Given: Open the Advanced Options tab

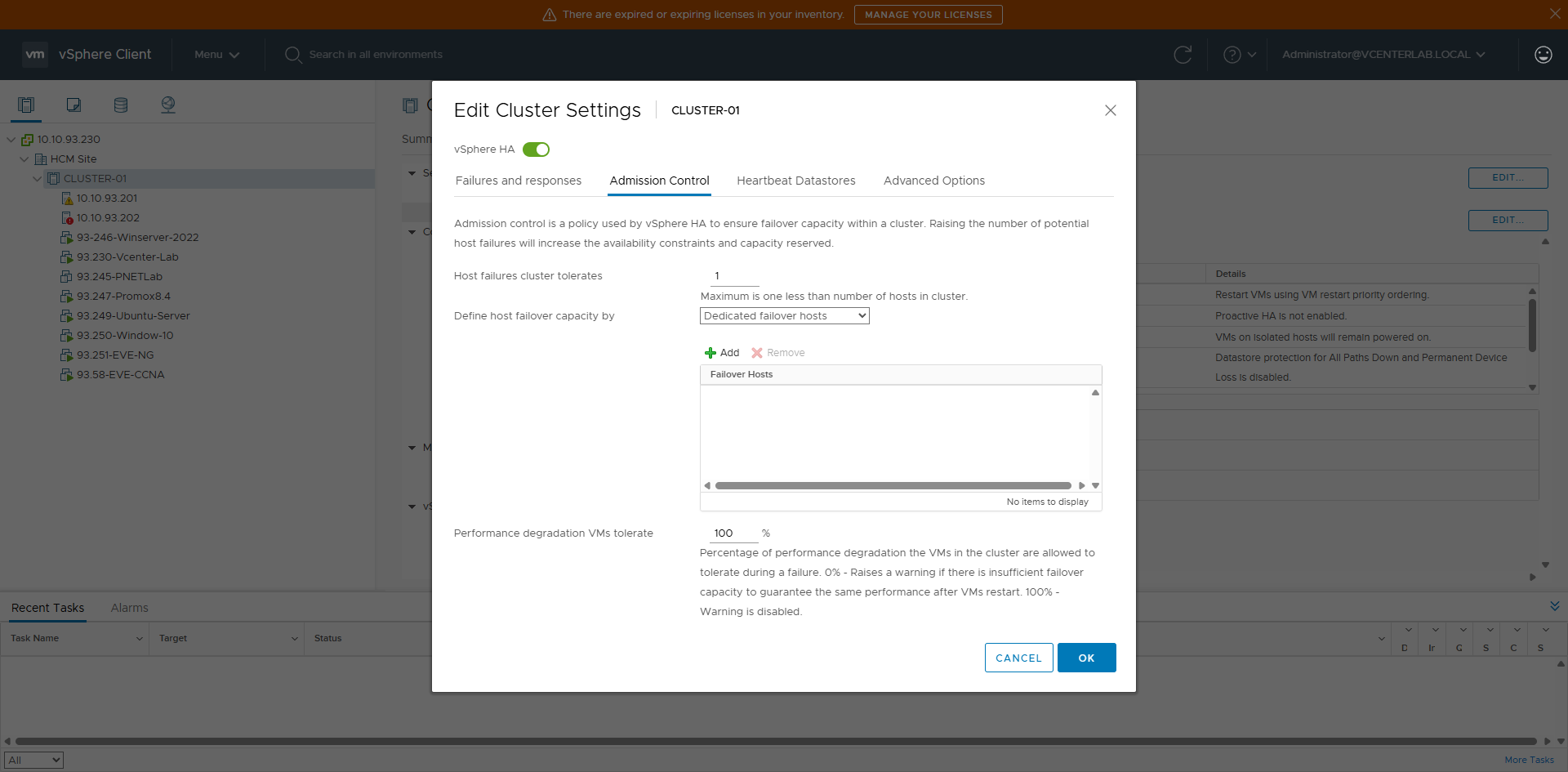Looking at the screenshot, I should [x=933, y=181].
